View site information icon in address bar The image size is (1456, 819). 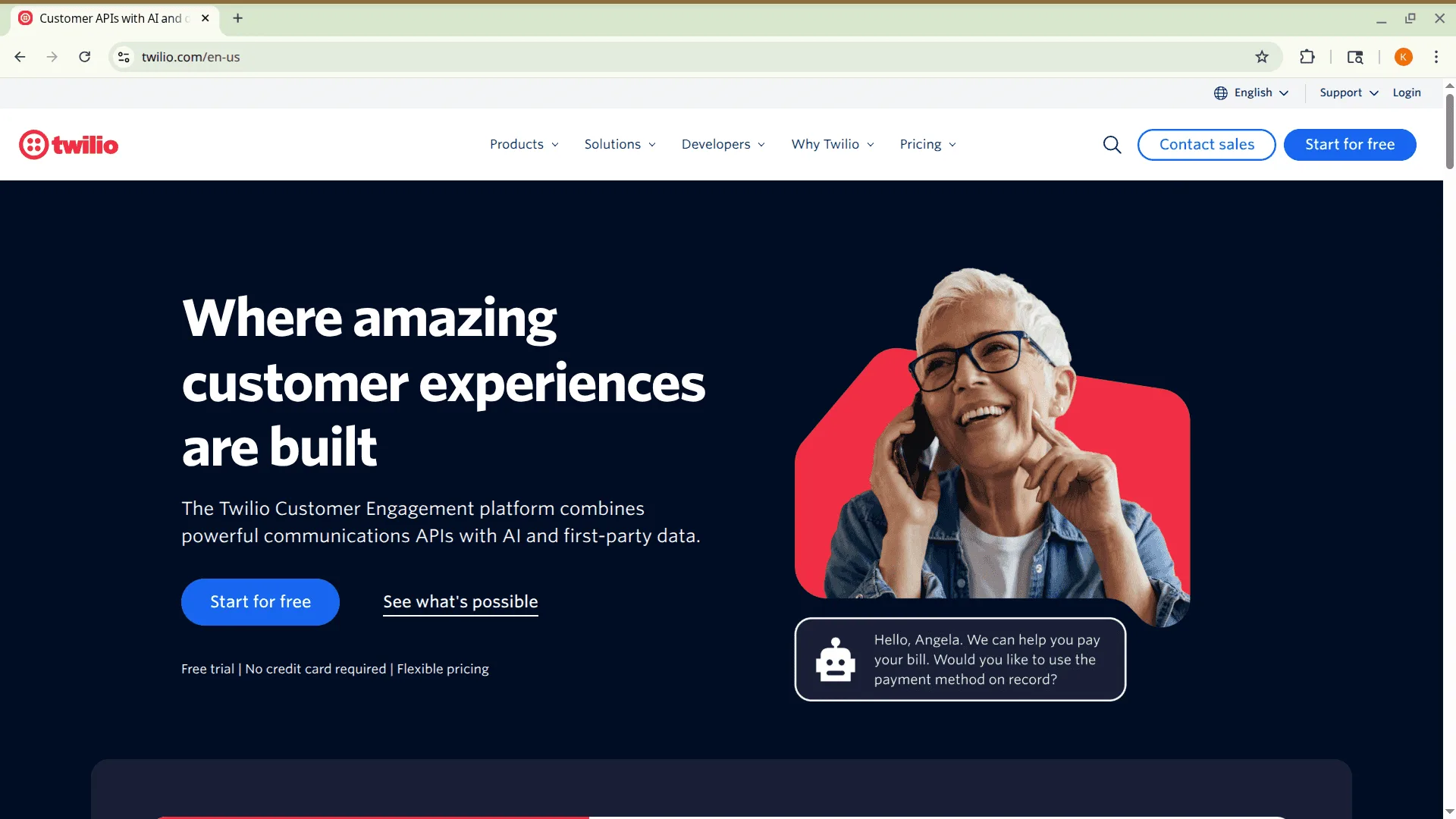[124, 57]
